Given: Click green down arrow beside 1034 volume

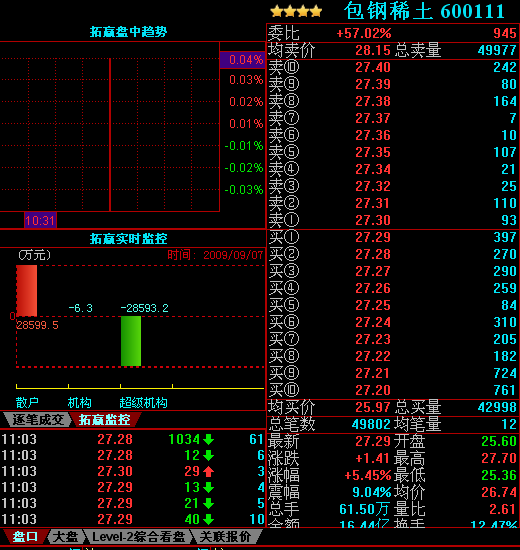Looking at the screenshot, I should pos(208,439).
